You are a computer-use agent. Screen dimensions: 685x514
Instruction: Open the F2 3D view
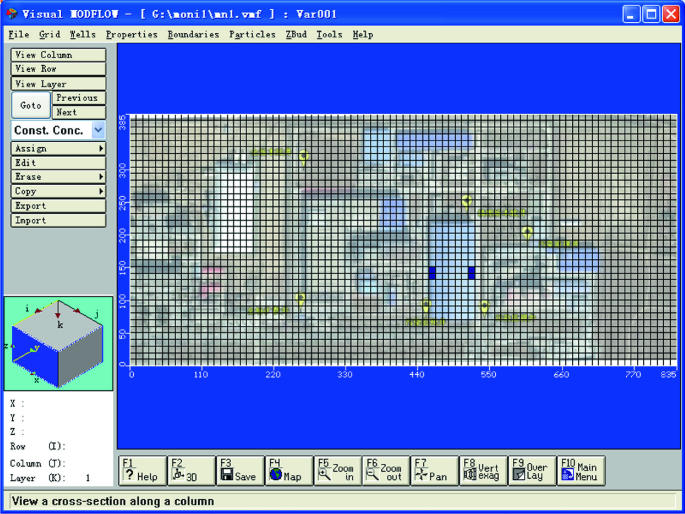(x=192, y=471)
